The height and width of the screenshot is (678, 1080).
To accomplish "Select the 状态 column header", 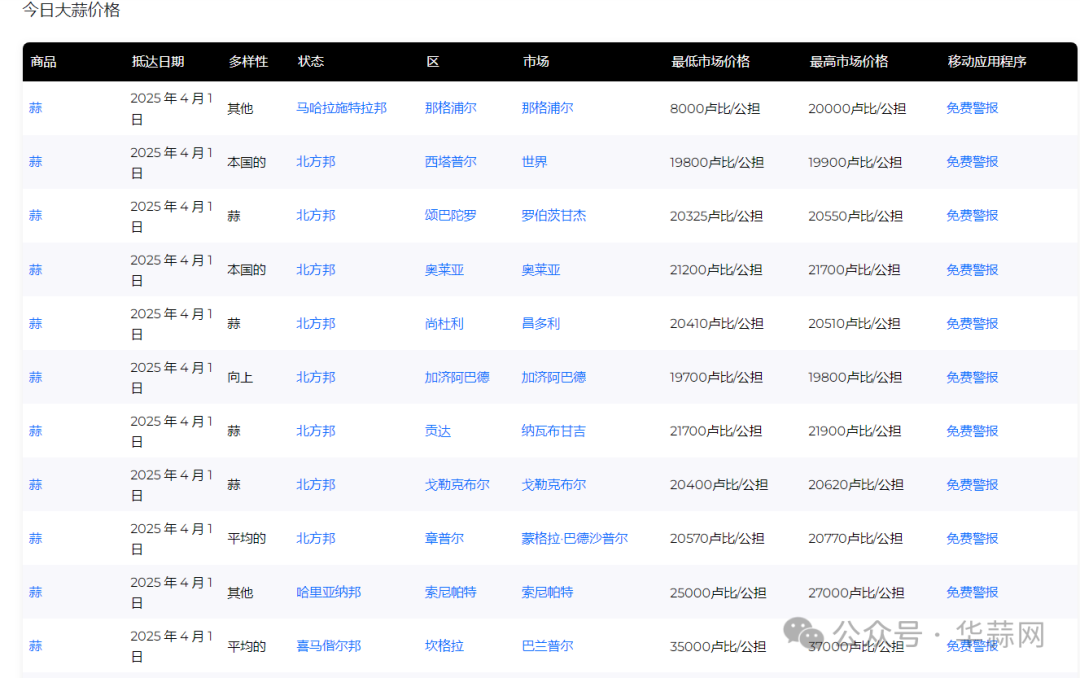I will click(311, 62).
